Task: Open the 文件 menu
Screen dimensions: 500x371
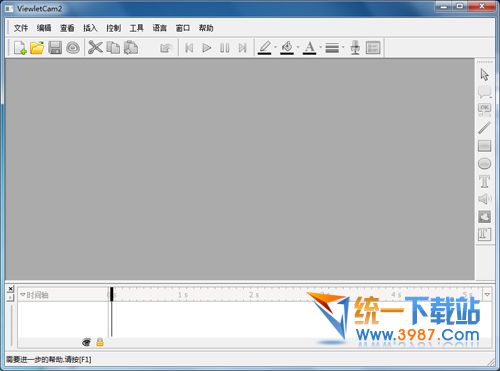Action: click(21, 28)
